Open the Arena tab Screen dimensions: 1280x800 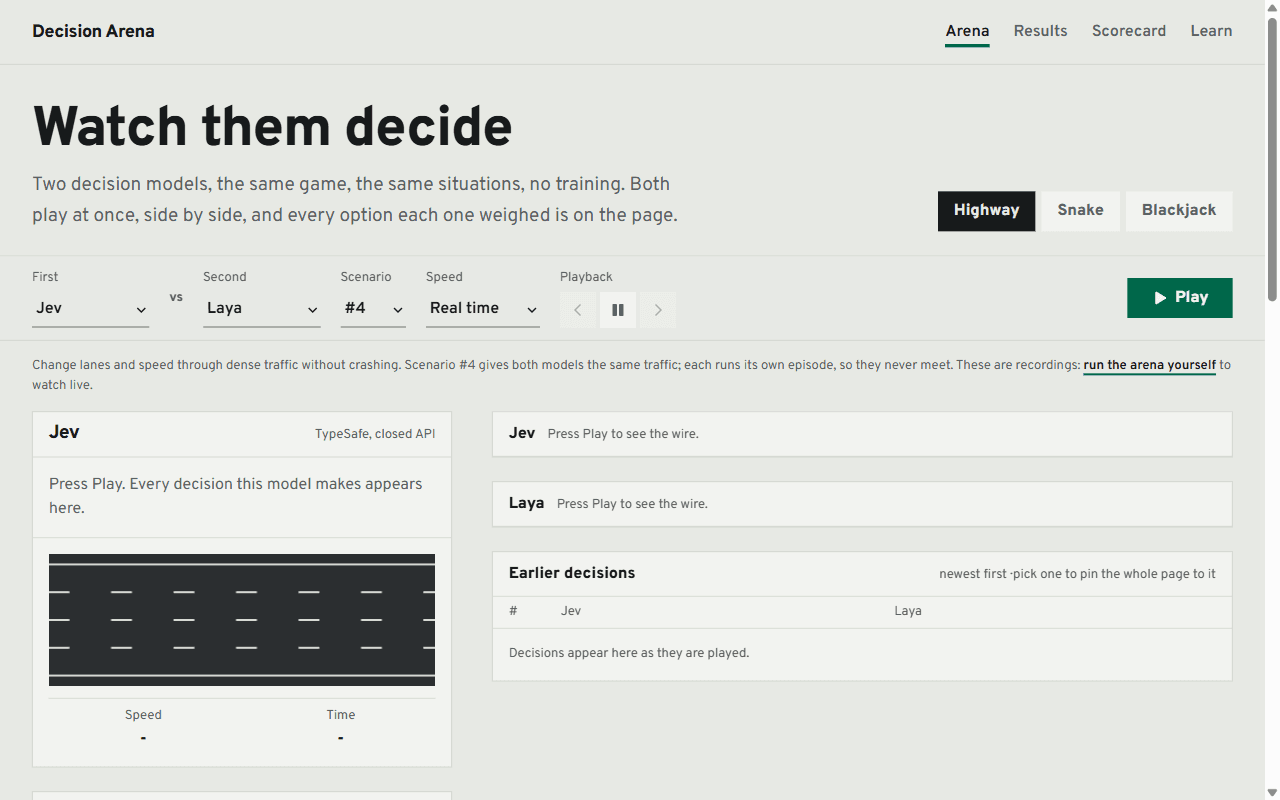click(x=967, y=31)
